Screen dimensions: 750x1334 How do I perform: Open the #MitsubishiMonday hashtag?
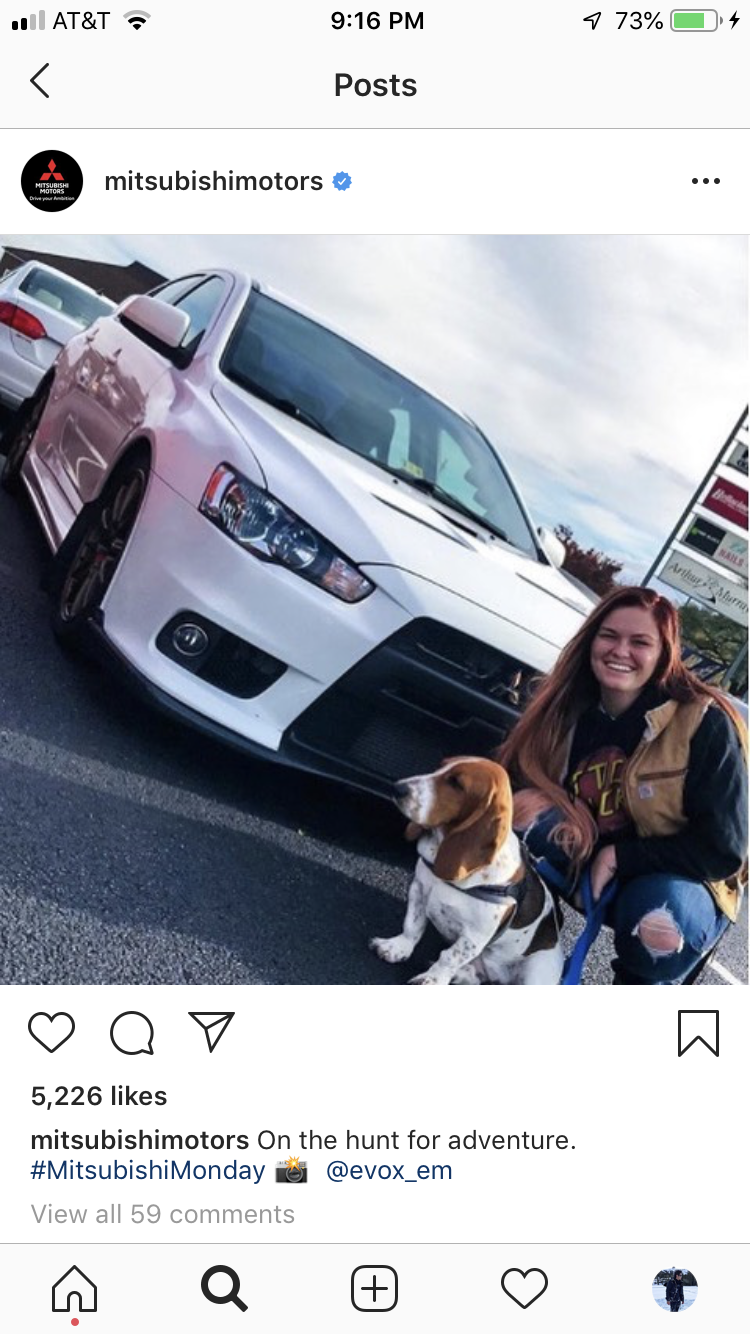click(x=148, y=1170)
